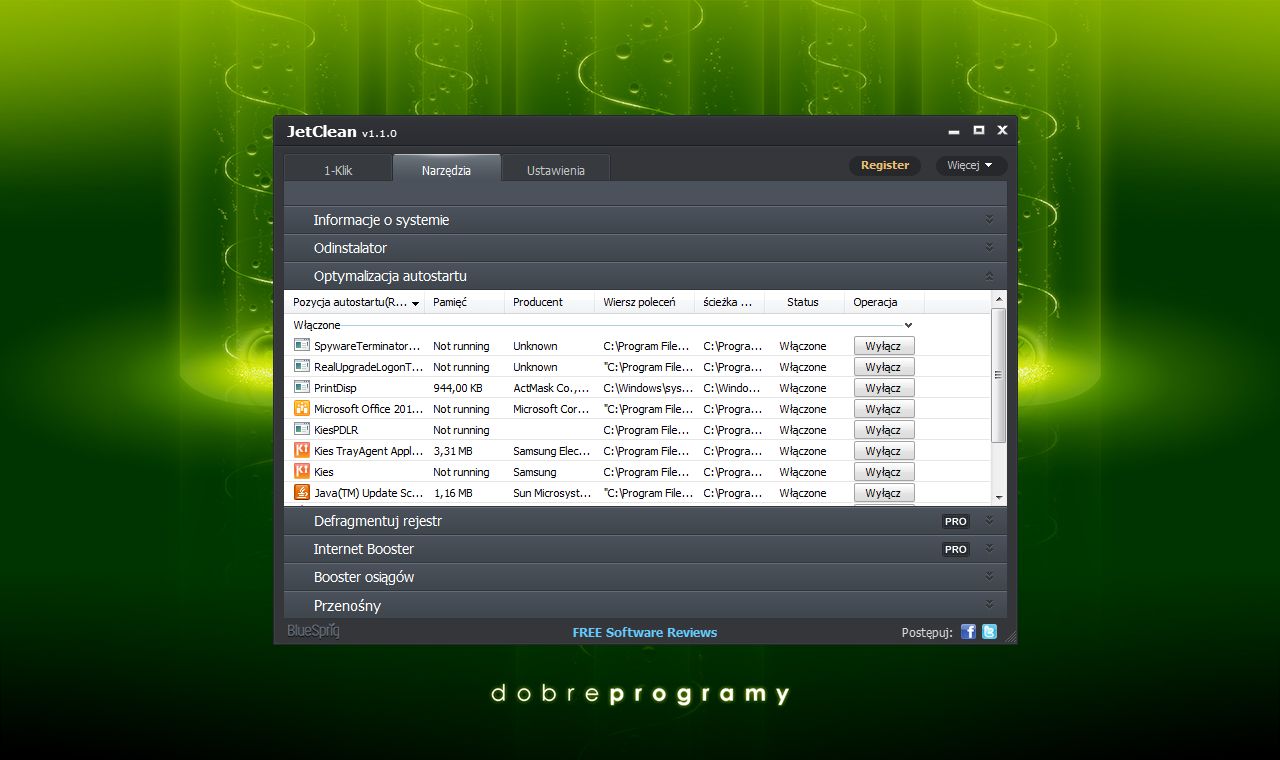Open the Ustawienia tab
1280x760 pixels.
tap(556, 170)
